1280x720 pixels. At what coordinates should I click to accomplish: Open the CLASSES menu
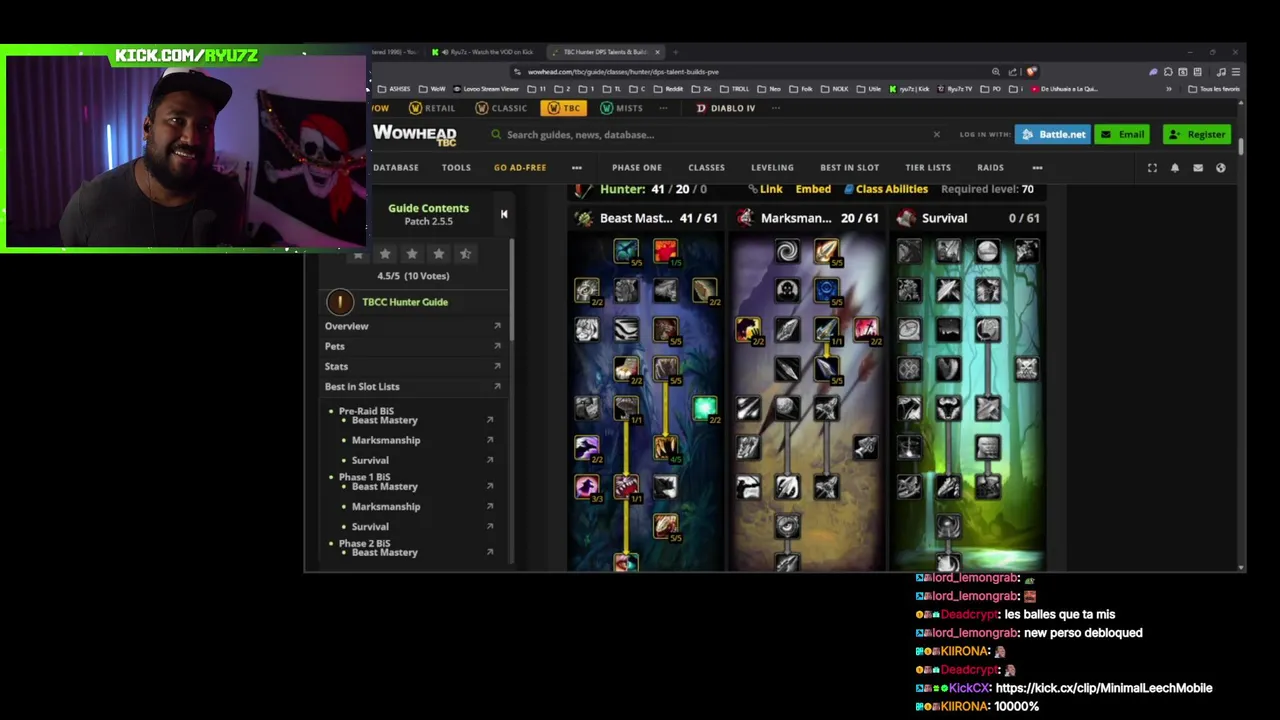(x=706, y=168)
